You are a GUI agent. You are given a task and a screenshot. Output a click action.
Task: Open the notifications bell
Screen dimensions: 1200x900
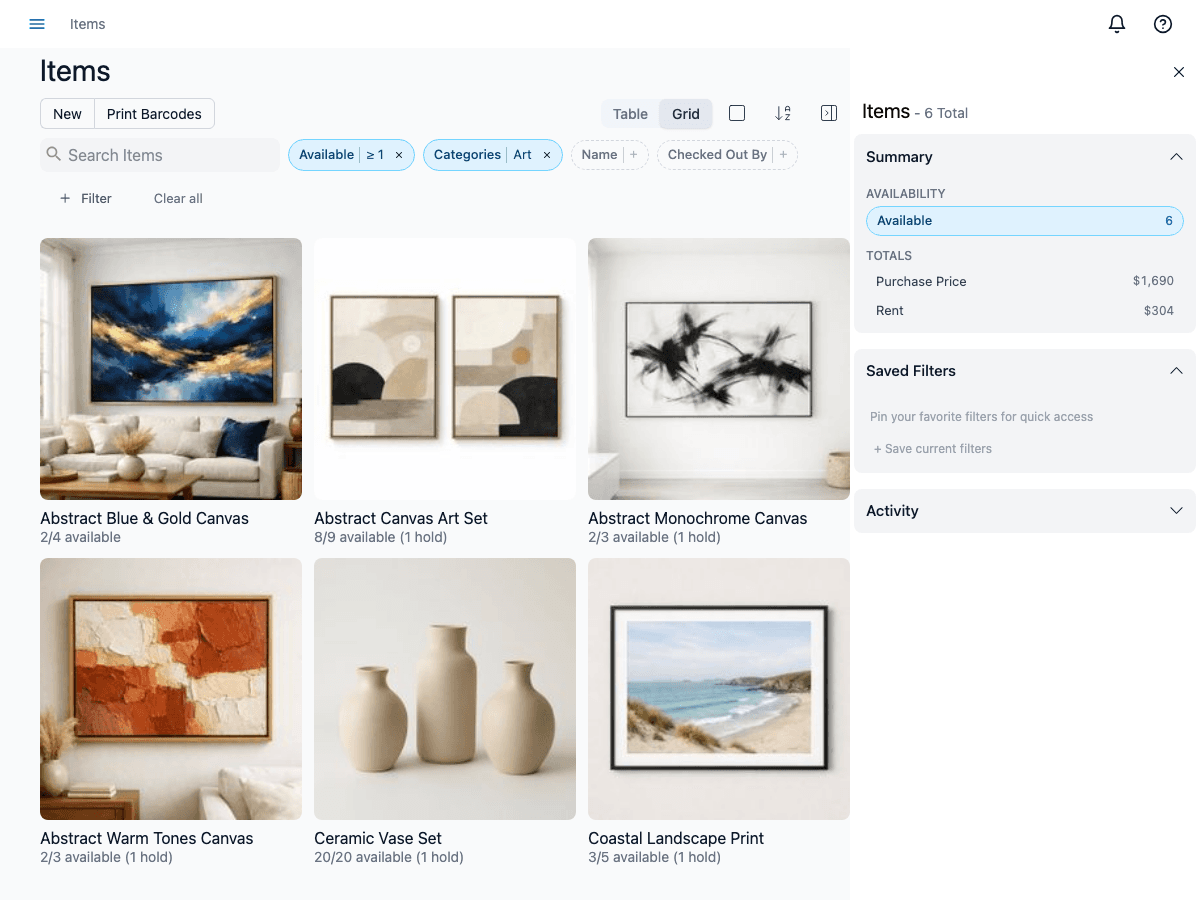point(1117,24)
